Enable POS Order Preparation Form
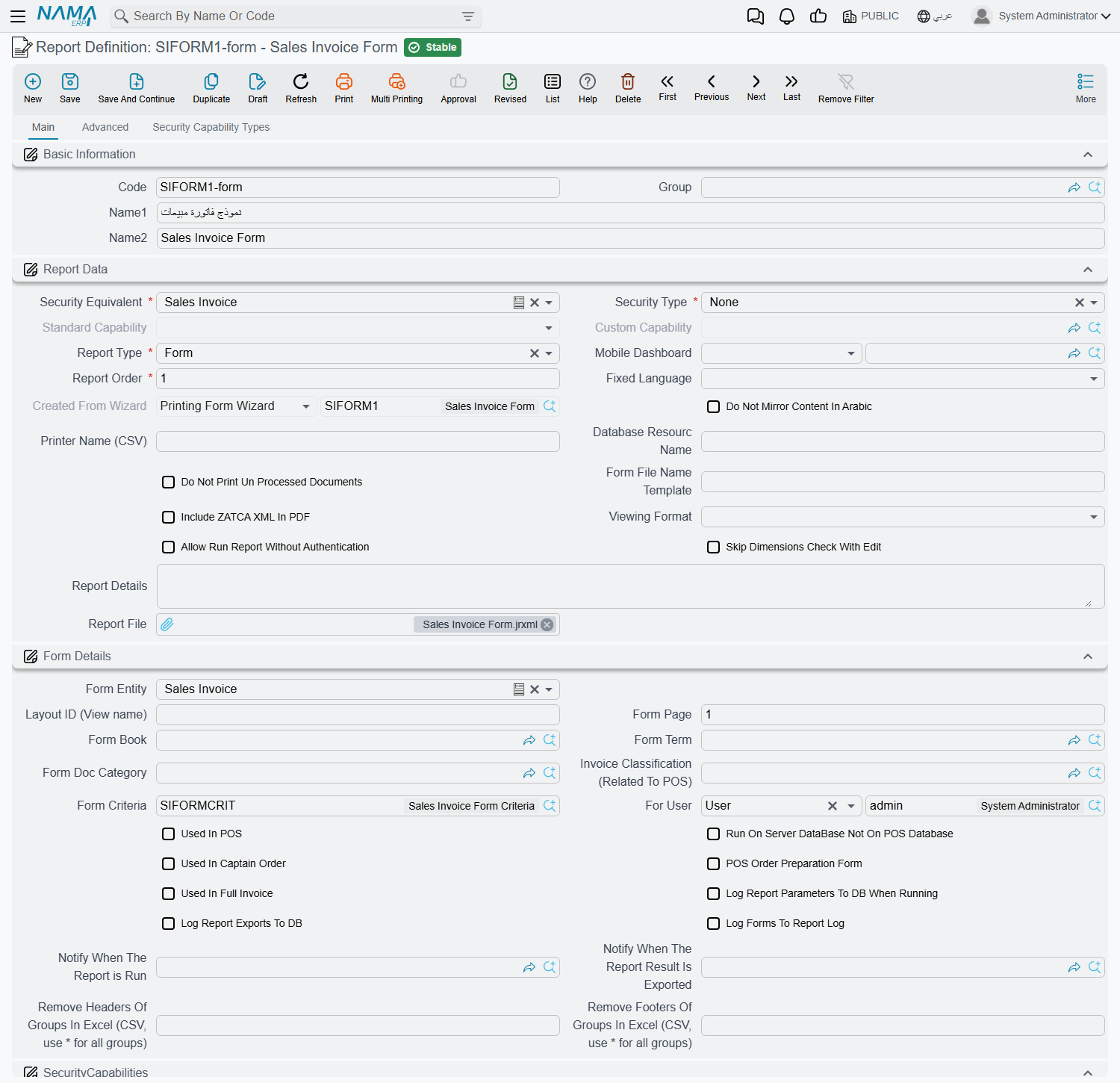Viewport: 1120px width, 1083px height. [x=714, y=863]
